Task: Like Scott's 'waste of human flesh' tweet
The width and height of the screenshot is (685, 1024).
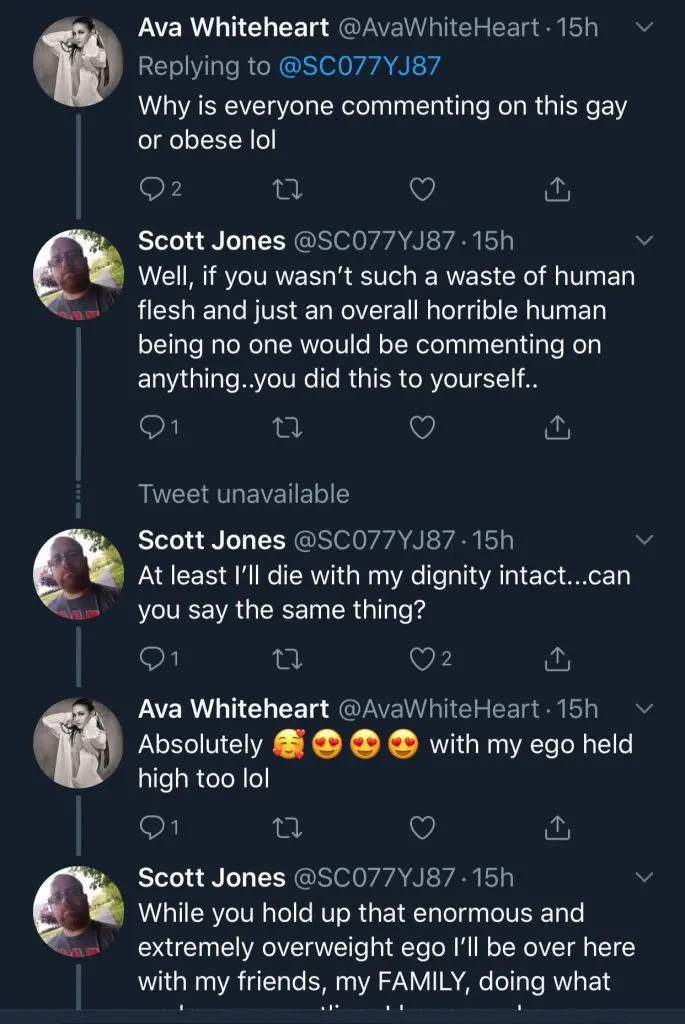Action: 423,428
